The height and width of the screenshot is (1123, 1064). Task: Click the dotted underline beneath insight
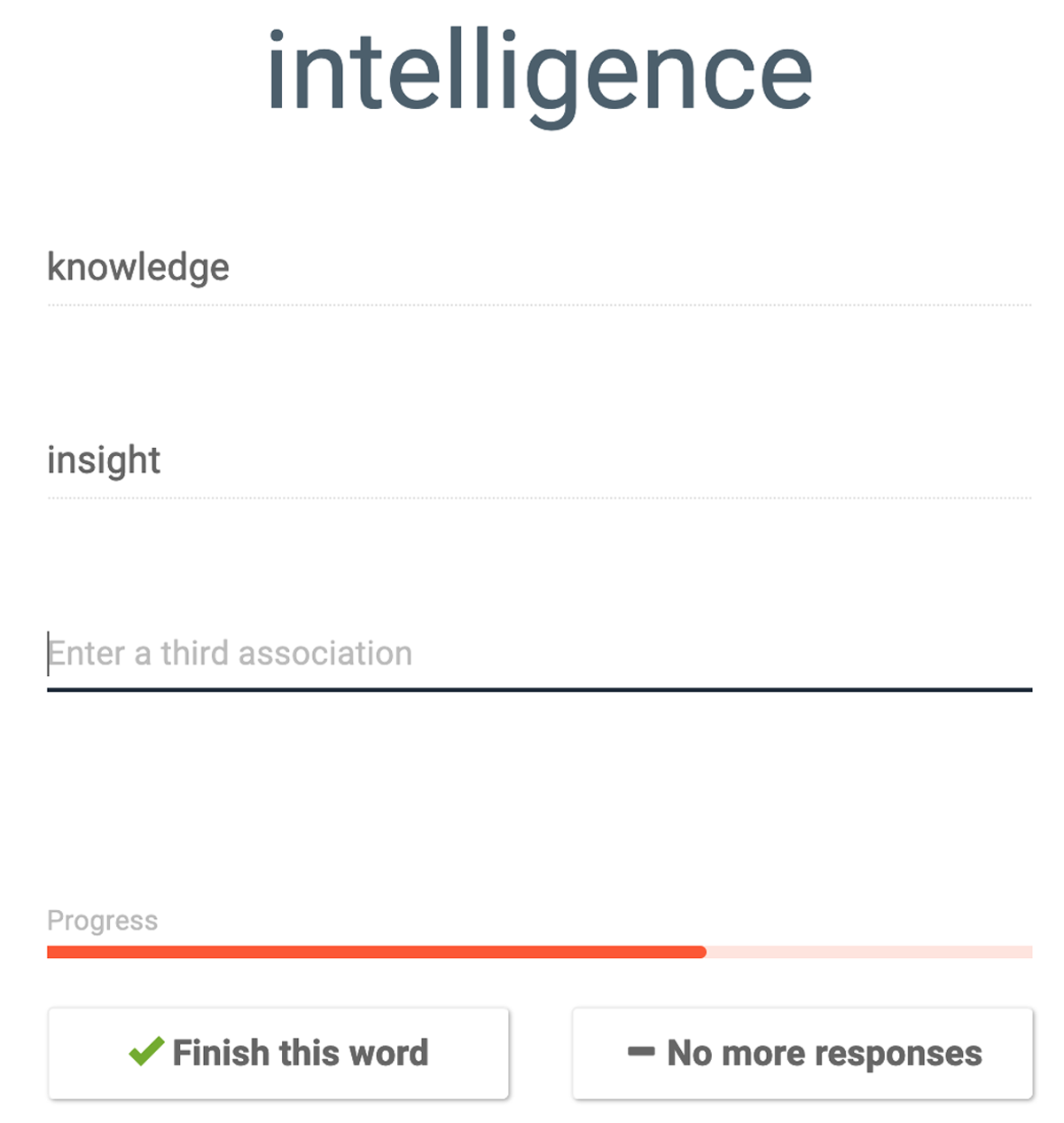[539, 499]
